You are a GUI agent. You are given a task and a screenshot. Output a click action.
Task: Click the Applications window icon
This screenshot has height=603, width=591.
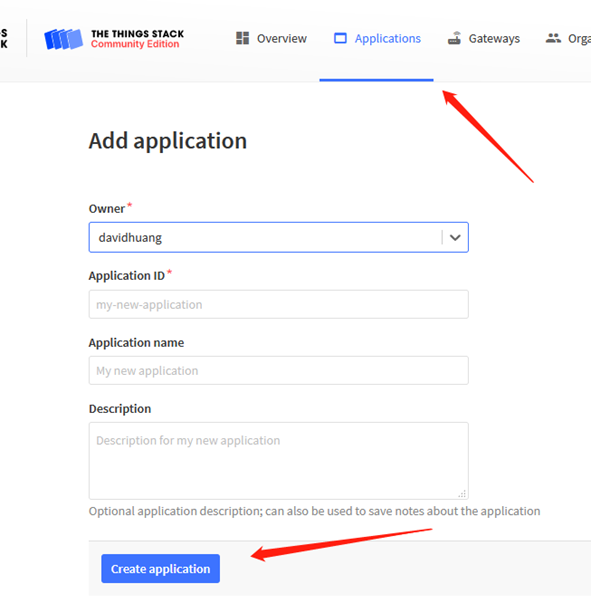point(340,38)
